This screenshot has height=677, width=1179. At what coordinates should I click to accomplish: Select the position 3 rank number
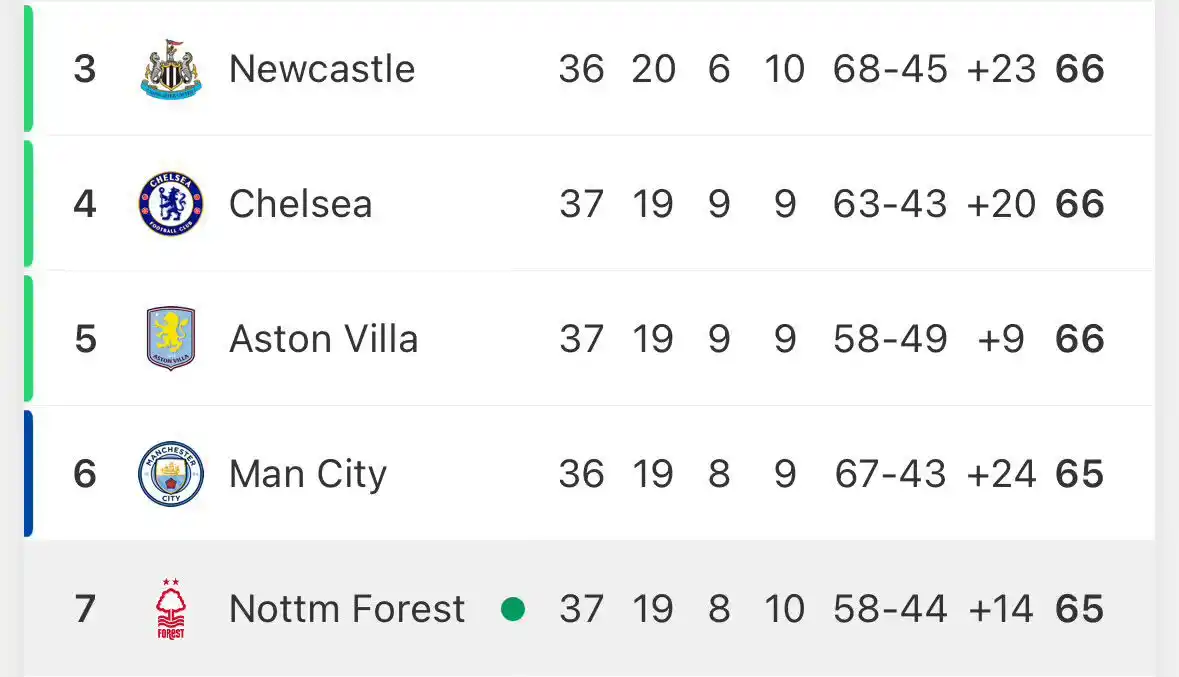(85, 69)
